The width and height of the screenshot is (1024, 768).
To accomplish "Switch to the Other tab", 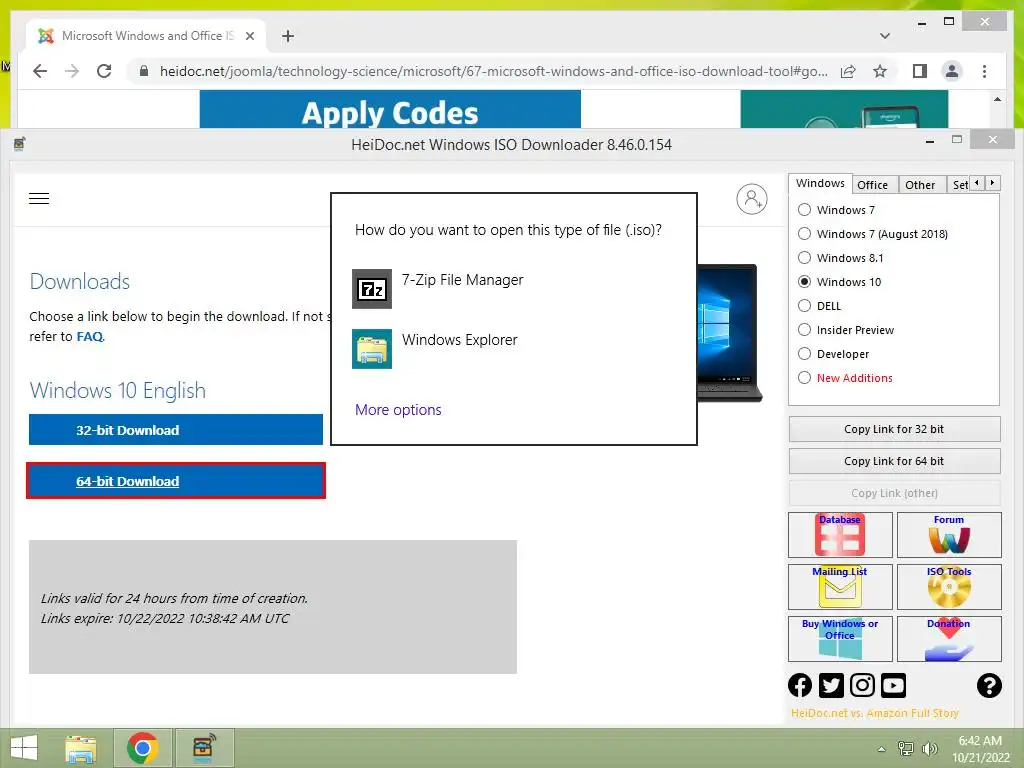I will pyautogui.click(x=920, y=185).
